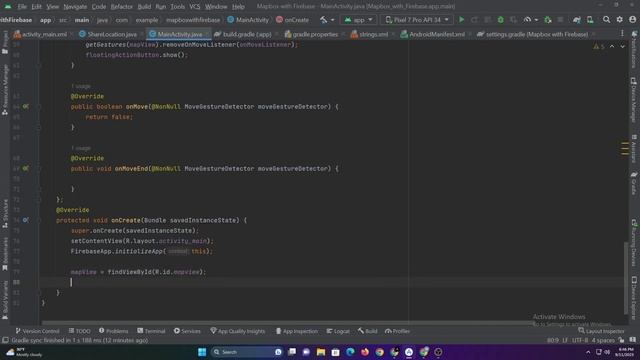Click the Windows Start button on the taskbar
The image size is (640, 360).
202,352
